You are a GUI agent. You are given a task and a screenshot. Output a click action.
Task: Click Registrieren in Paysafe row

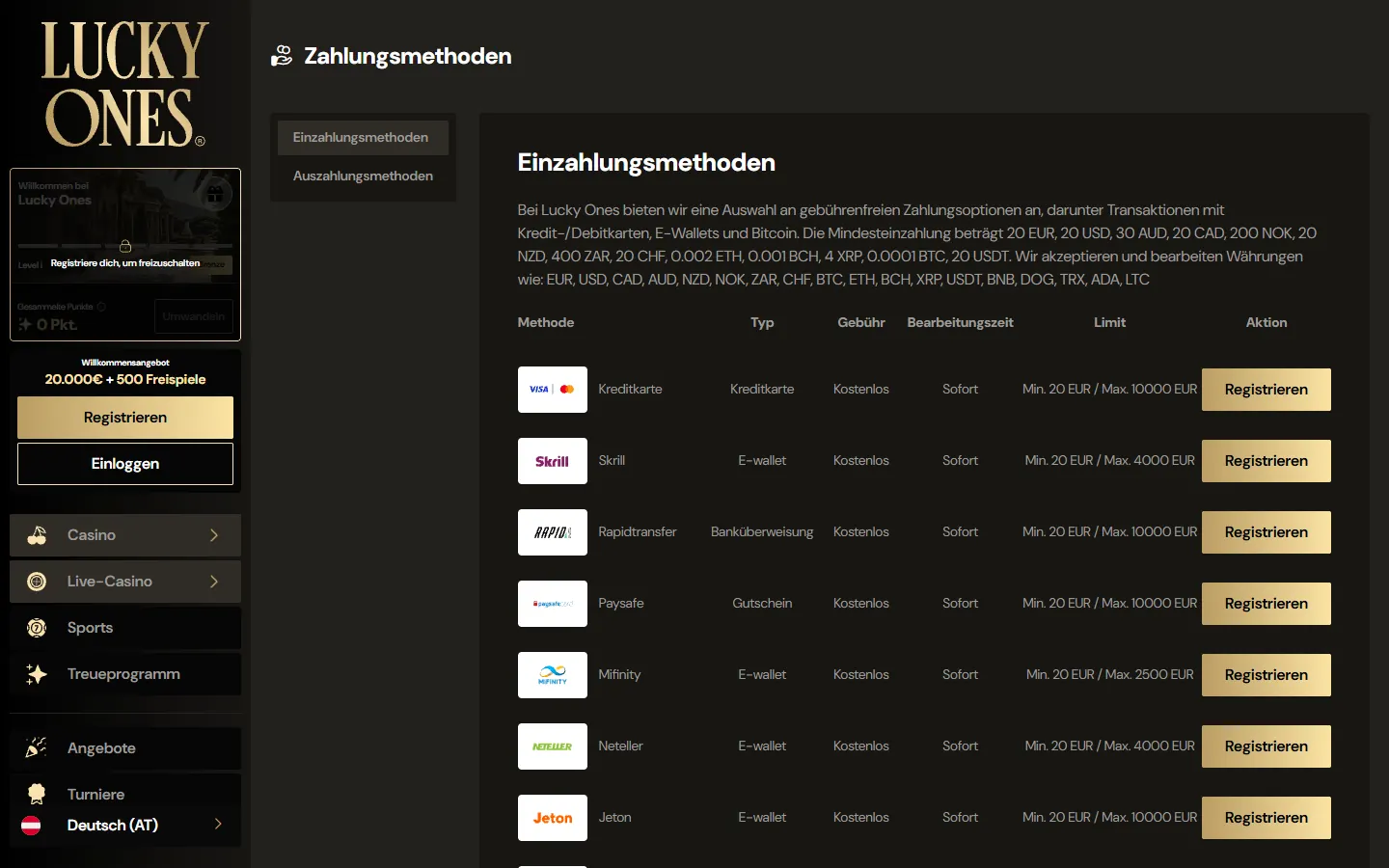tap(1266, 604)
